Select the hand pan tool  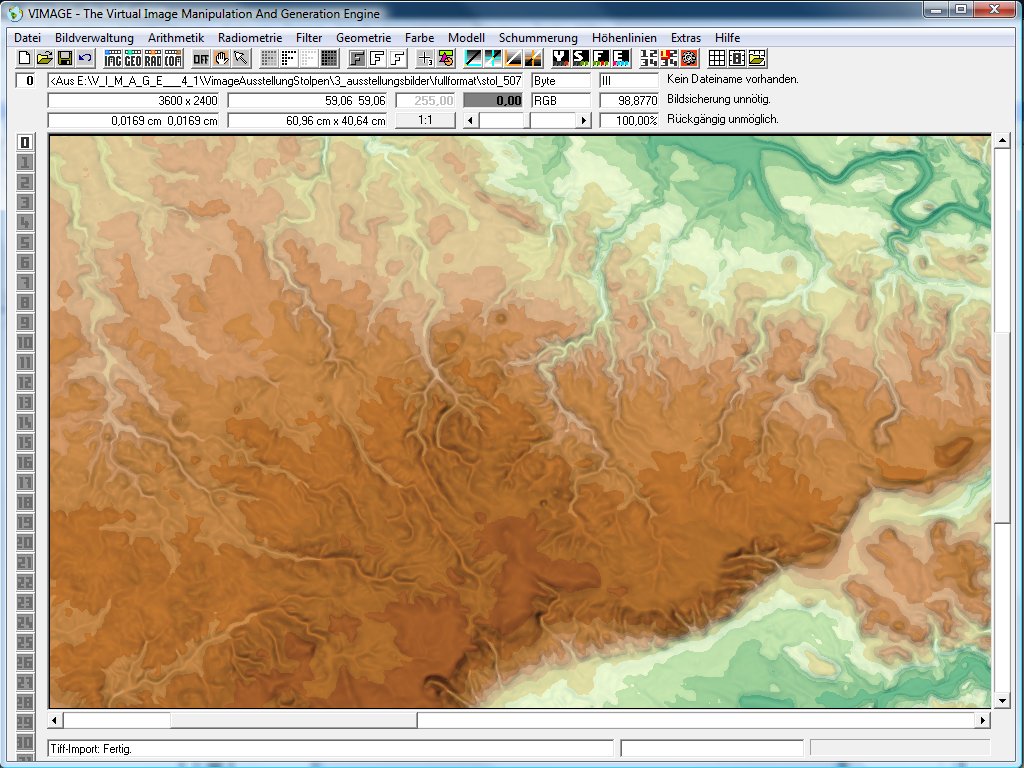pos(222,58)
